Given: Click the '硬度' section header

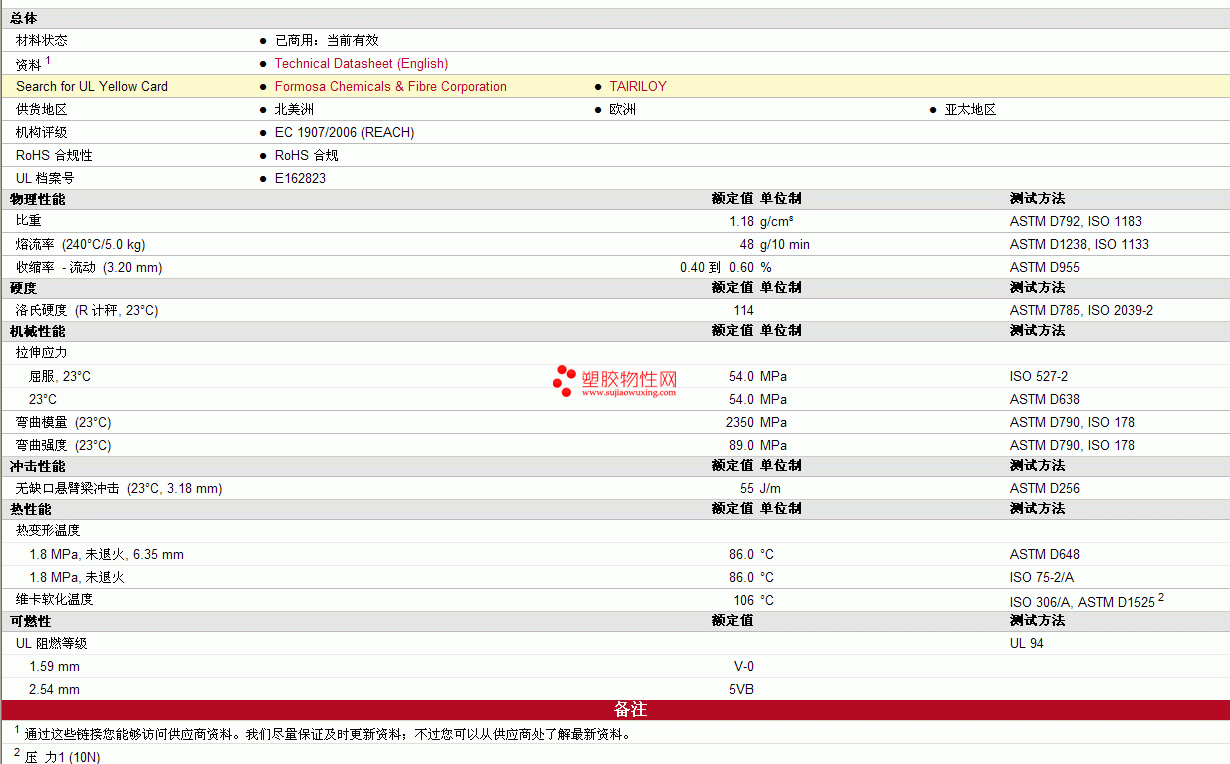Looking at the screenshot, I should [x=23, y=288].
